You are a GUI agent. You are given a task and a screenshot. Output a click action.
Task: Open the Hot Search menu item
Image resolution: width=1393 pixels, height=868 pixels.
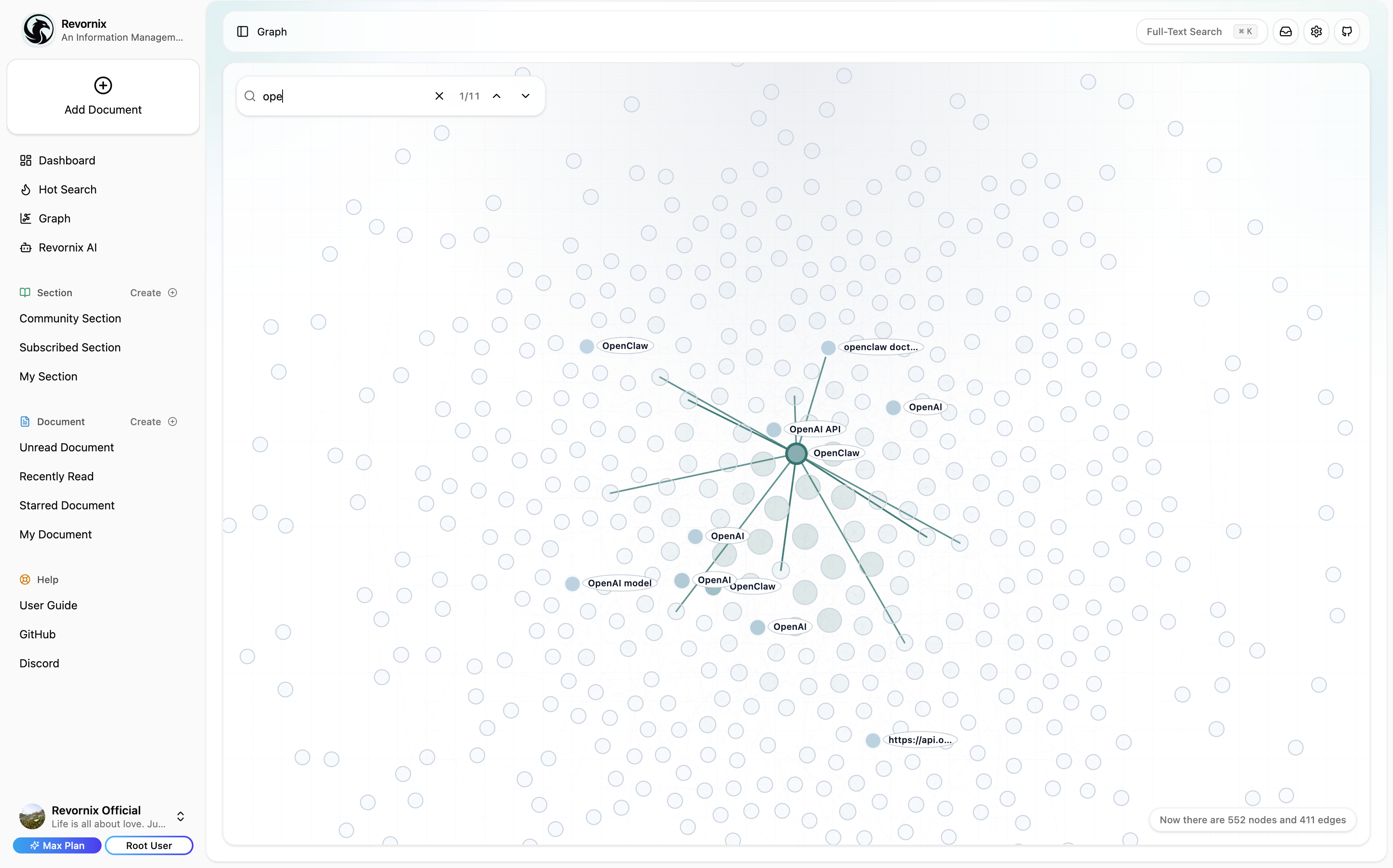[67, 189]
